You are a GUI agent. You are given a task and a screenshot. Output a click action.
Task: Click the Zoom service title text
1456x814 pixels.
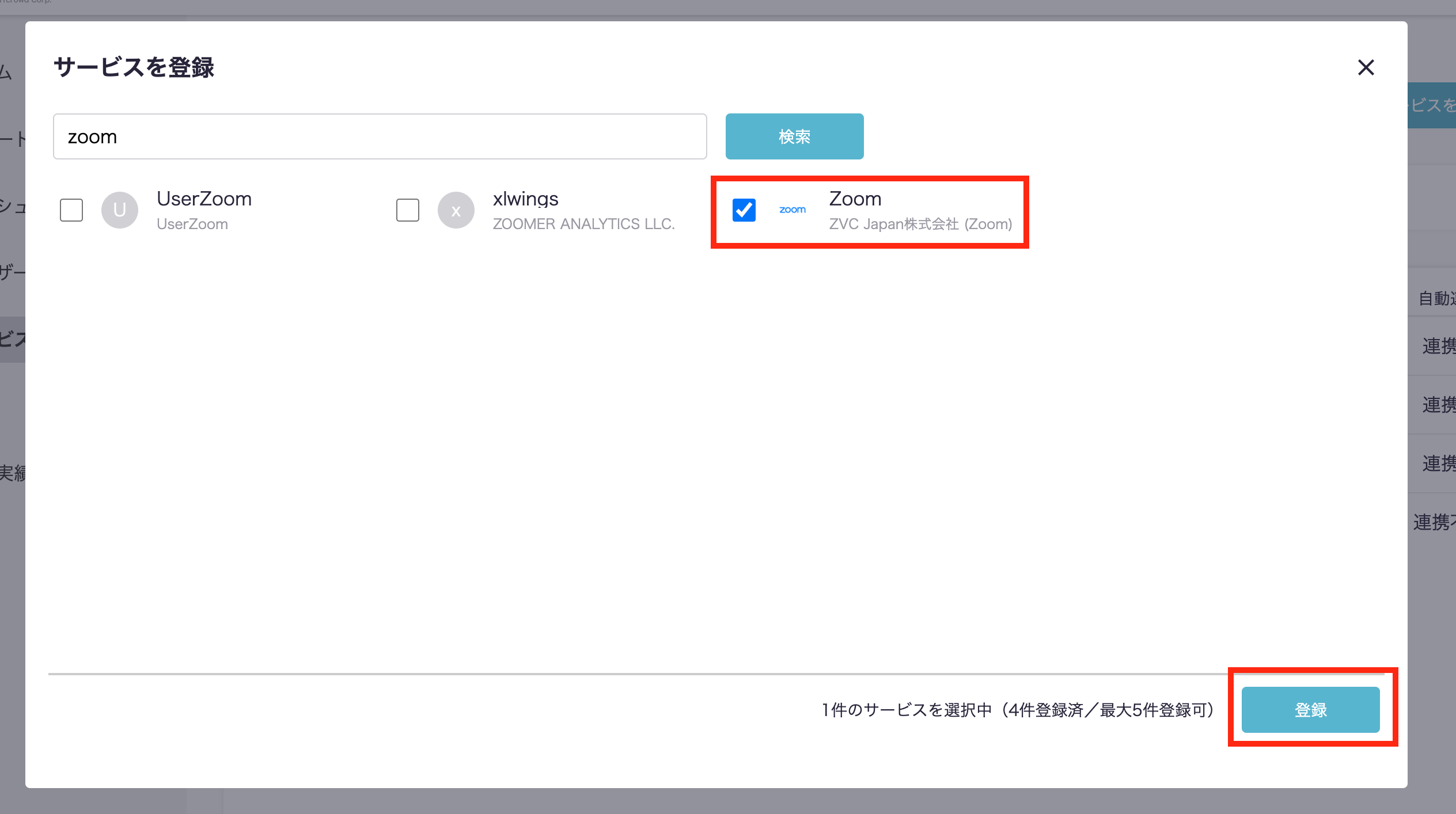point(855,199)
